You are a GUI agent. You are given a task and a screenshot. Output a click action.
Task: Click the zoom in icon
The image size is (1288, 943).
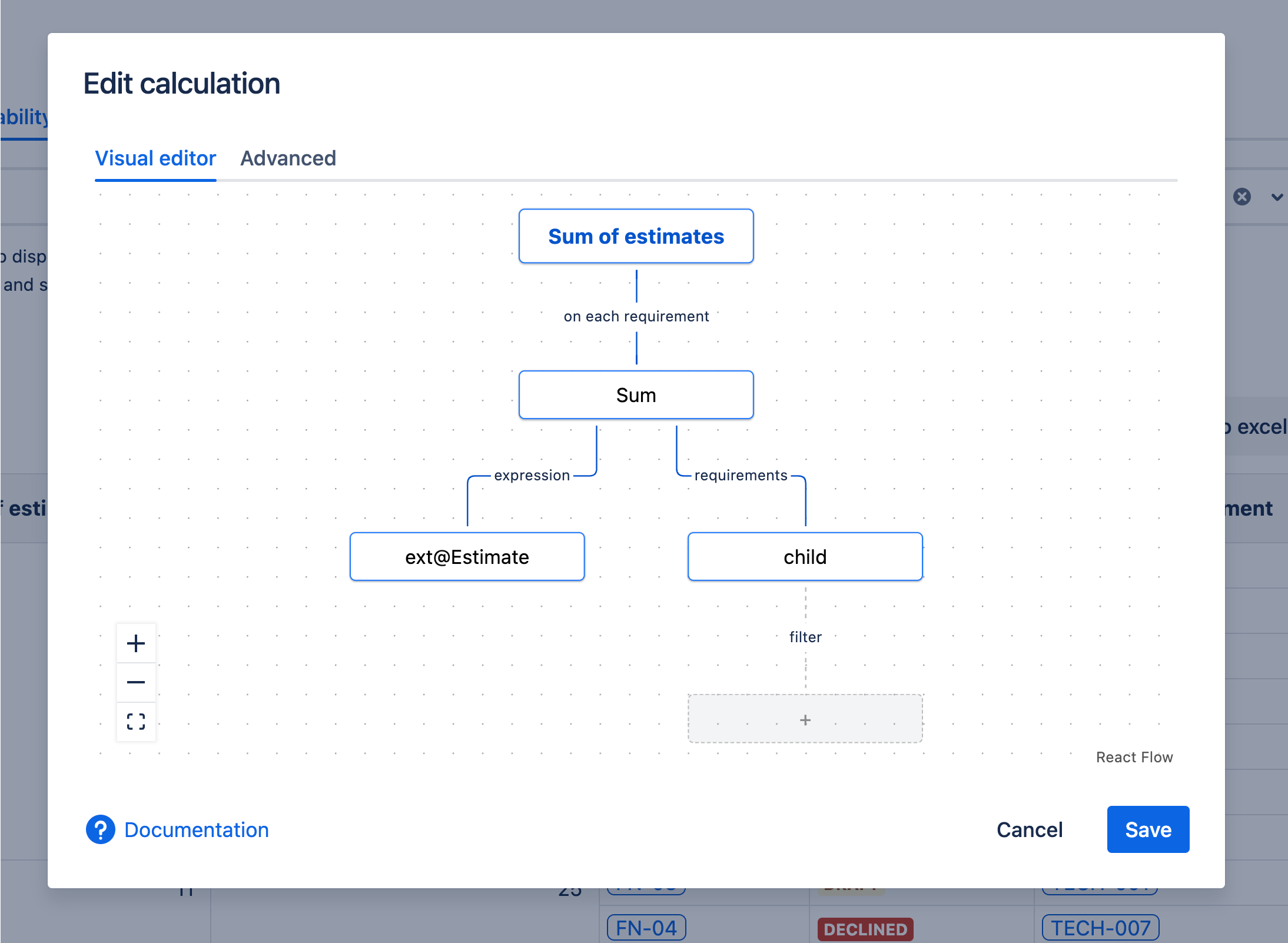135,643
